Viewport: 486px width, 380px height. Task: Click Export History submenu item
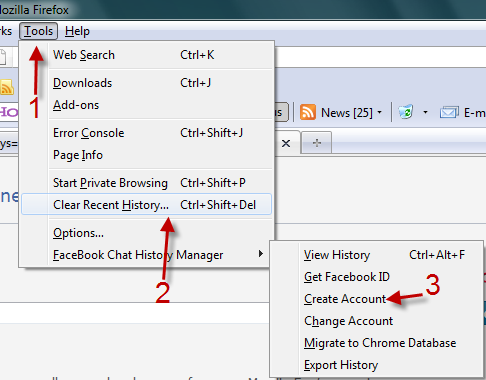(377, 365)
